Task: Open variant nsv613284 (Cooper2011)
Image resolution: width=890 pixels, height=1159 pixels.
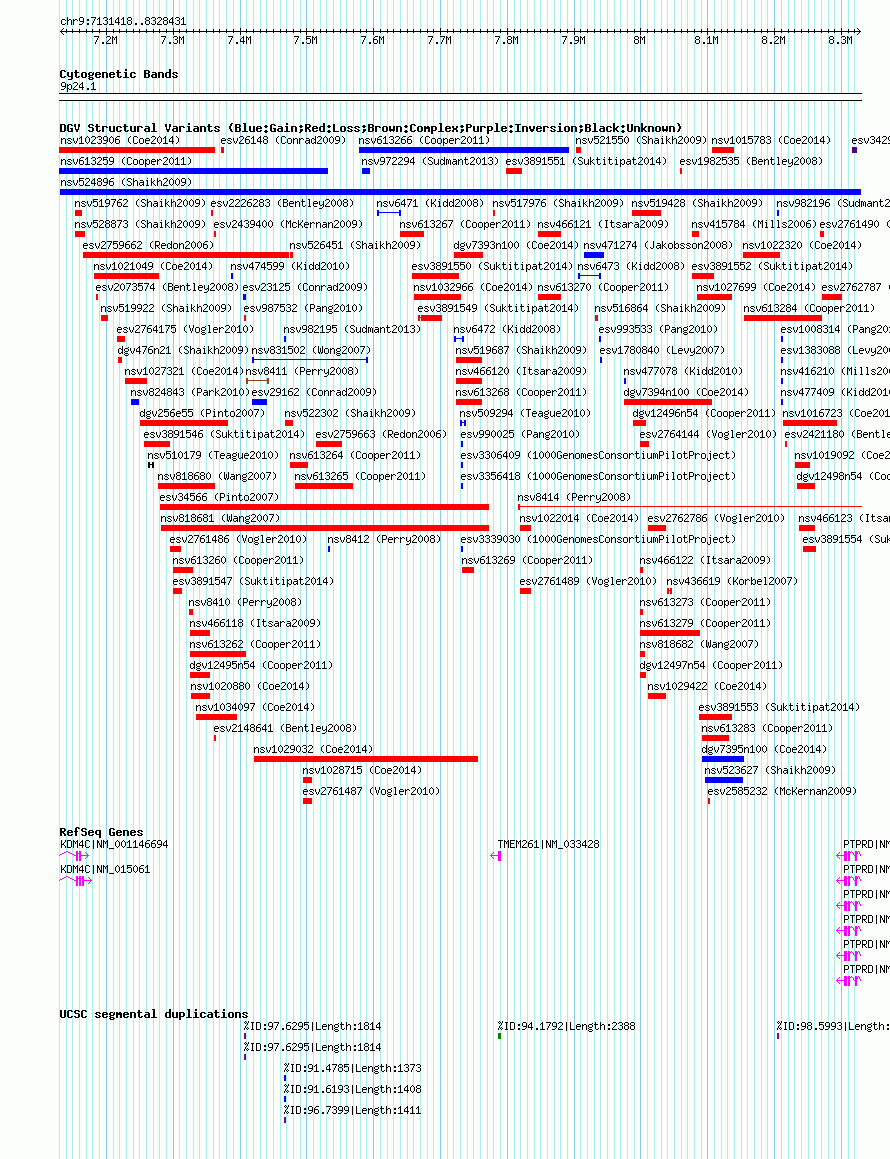Action: tap(809, 307)
